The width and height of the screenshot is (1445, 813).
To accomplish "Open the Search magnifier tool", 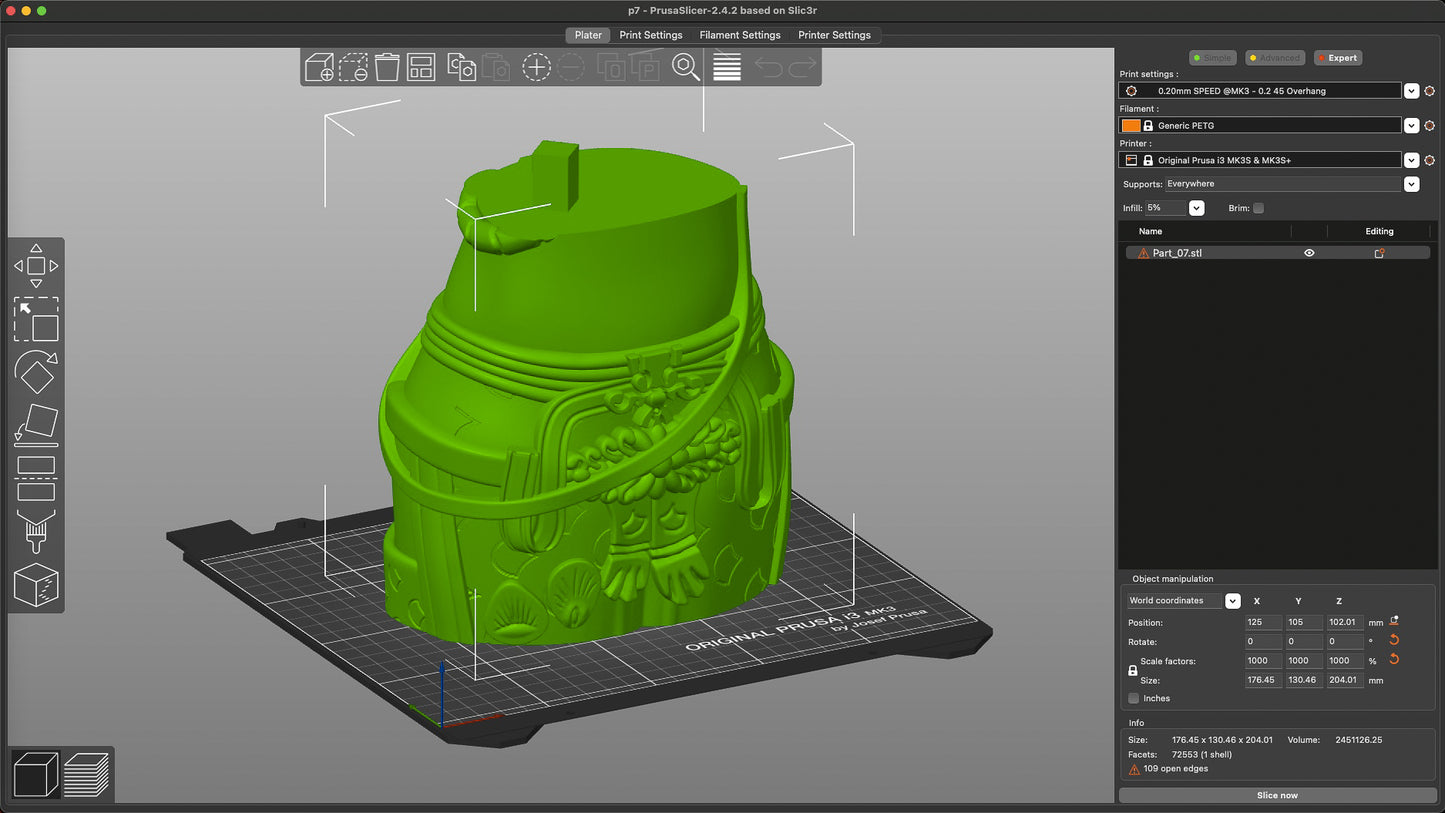I will [x=686, y=67].
